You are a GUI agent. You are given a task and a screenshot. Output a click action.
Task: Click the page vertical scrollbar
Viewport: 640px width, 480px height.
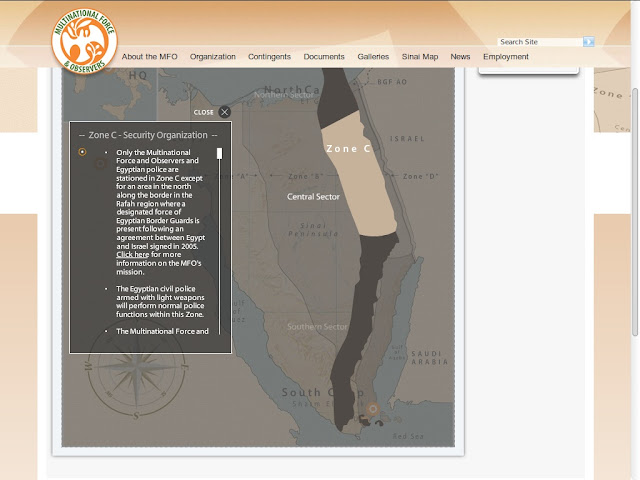pos(635,212)
